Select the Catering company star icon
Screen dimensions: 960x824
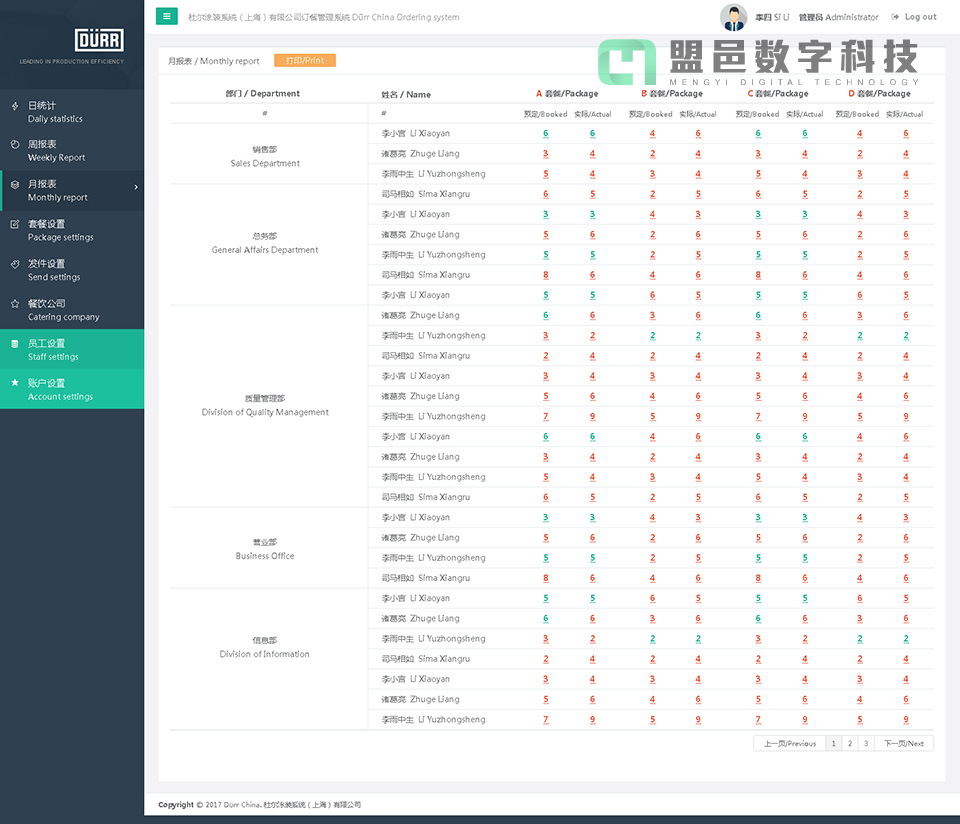pos(13,304)
